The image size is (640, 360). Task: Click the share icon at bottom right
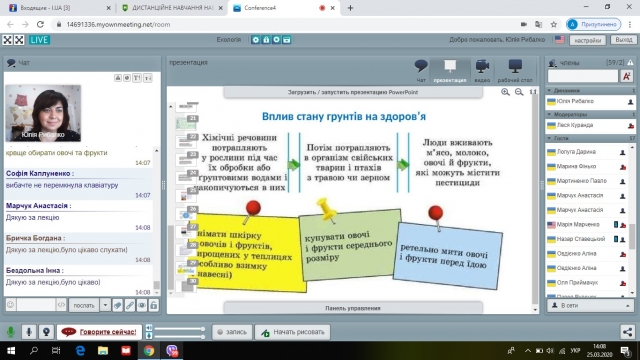tap(627, 332)
